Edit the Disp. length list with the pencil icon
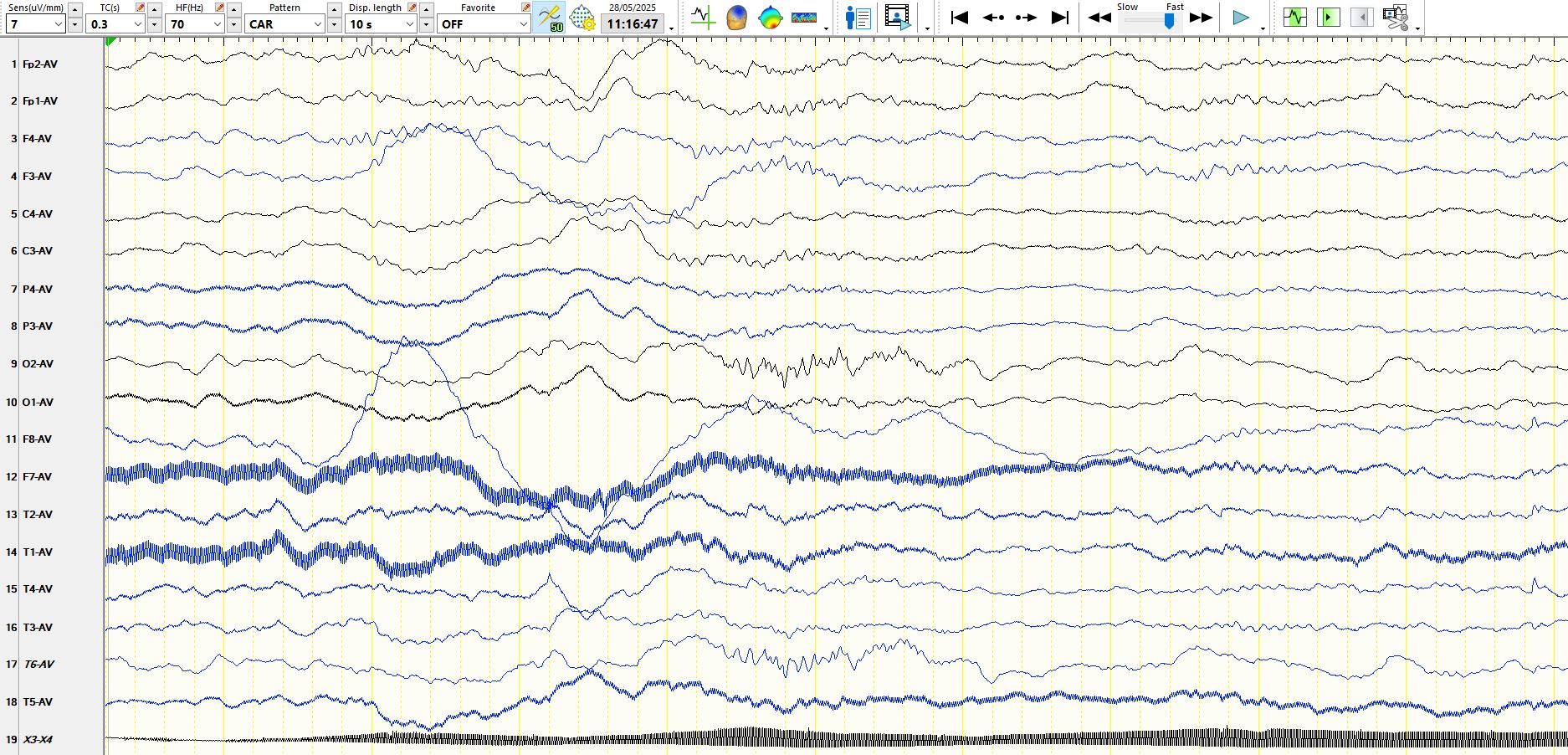The image size is (1568, 755). tap(412, 8)
